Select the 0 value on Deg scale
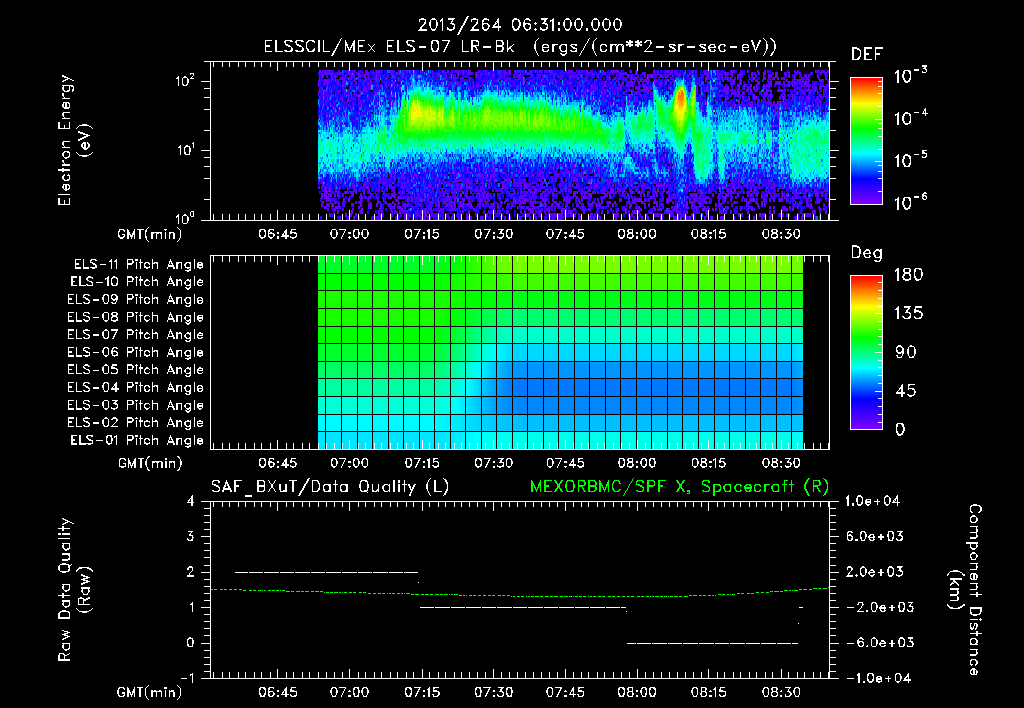The image size is (1024, 708). coord(901,429)
